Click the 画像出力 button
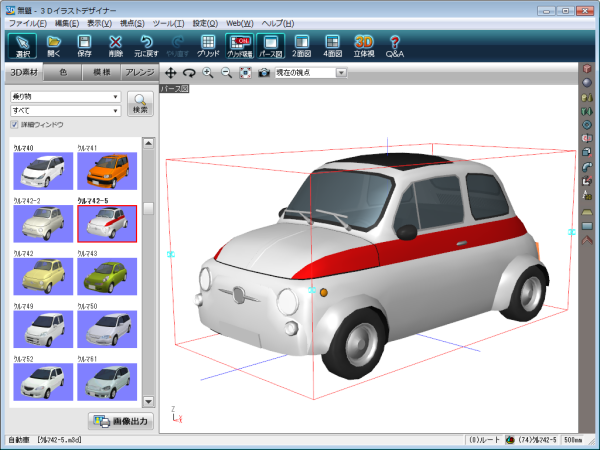 (x=119, y=421)
